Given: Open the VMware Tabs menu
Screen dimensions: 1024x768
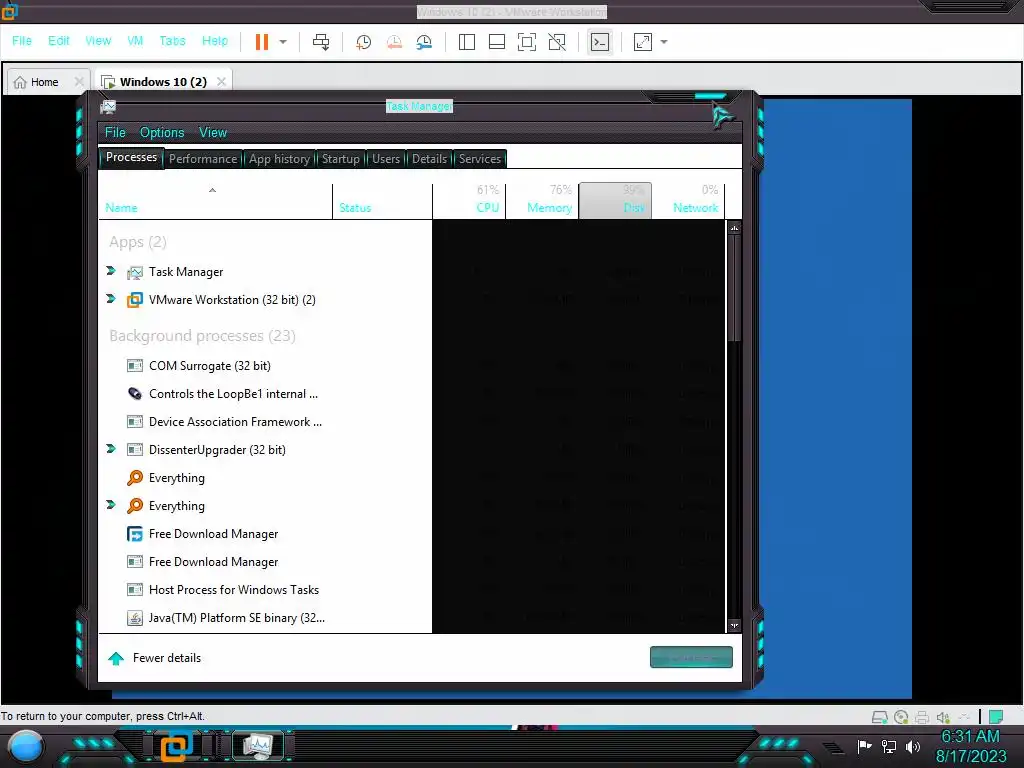Looking at the screenshot, I should coord(172,40).
